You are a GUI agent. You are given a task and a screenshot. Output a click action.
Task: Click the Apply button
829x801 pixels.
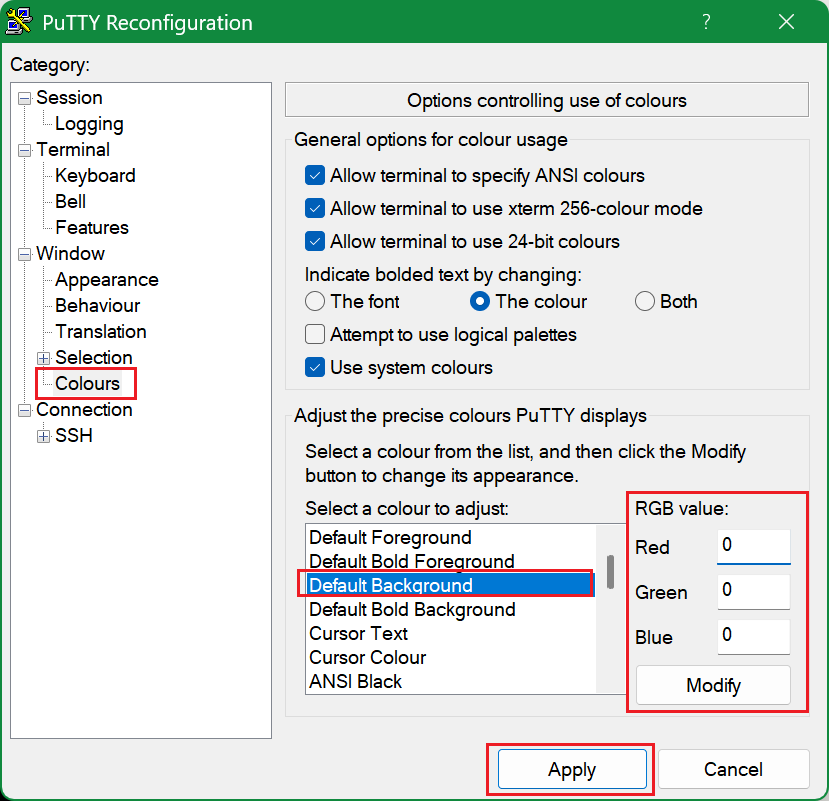[572, 769]
